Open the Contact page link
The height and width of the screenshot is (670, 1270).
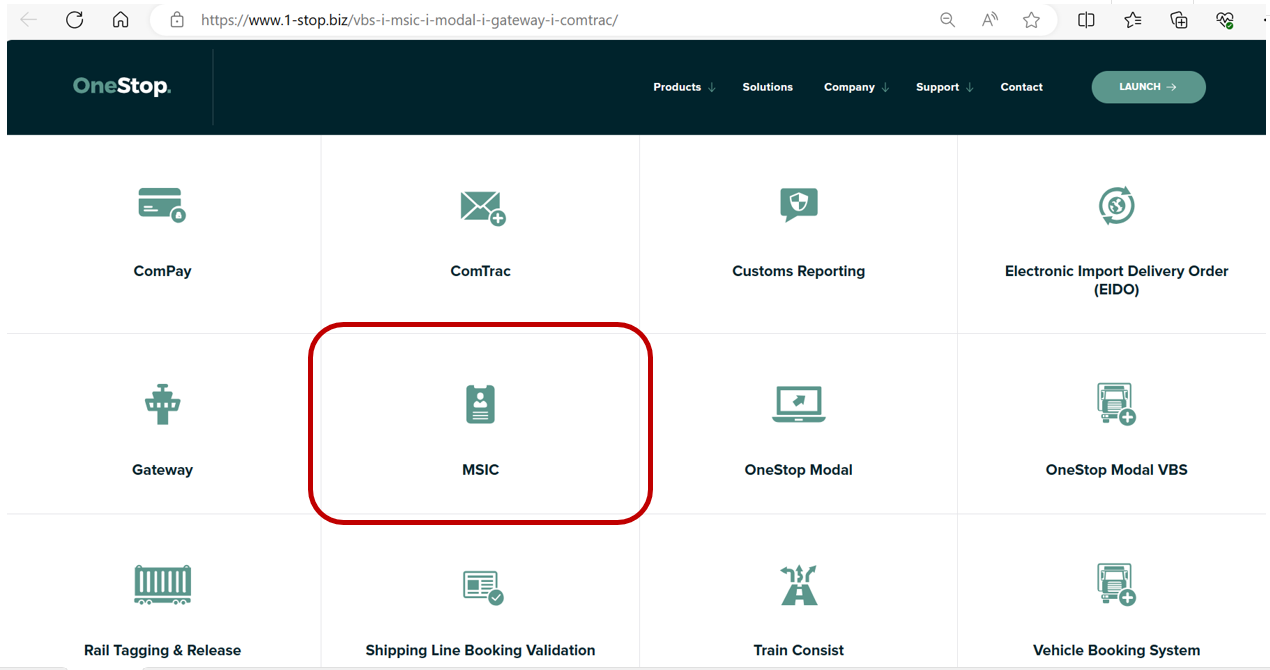pyautogui.click(x=1021, y=87)
